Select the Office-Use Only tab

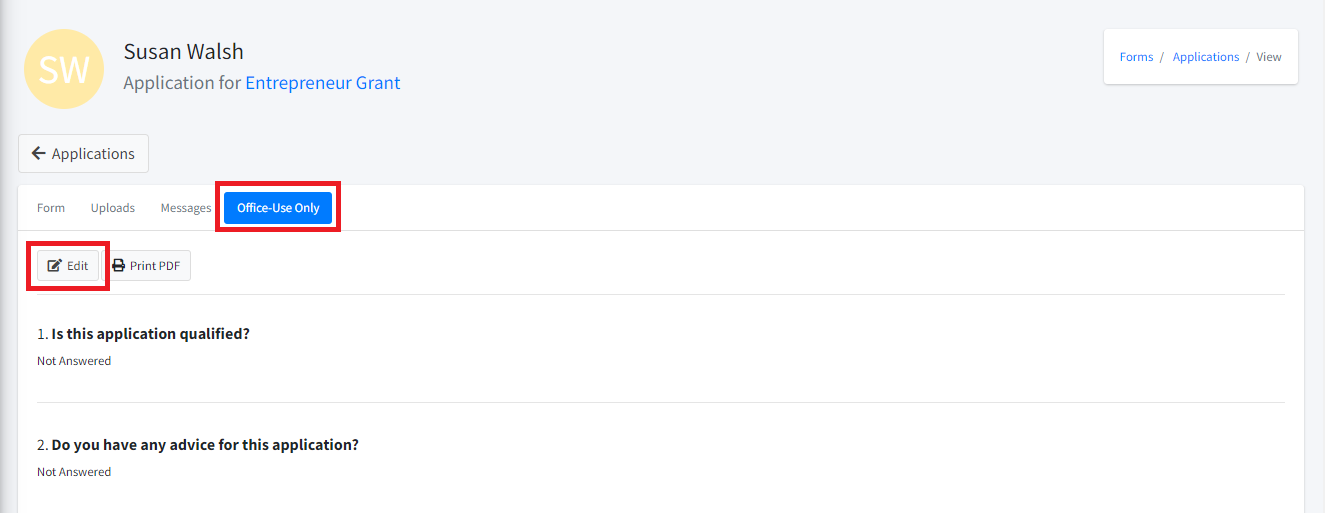278,208
